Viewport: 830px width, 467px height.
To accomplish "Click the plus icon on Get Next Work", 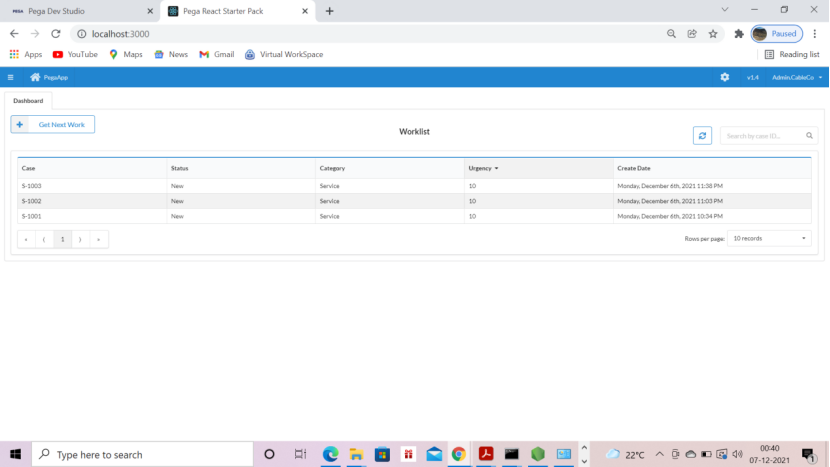I will pos(20,124).
